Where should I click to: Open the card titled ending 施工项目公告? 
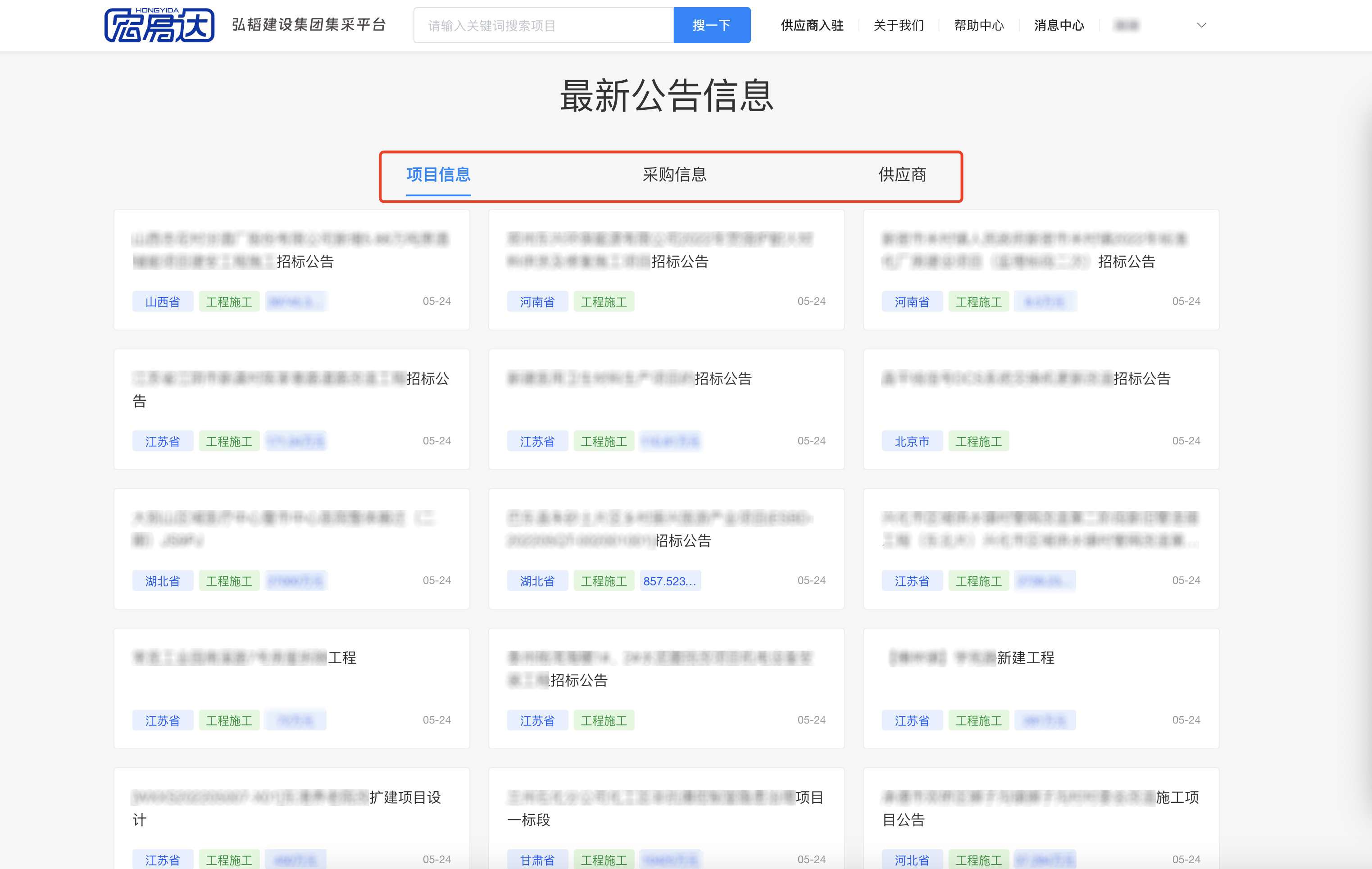(x=1041, y=818)
